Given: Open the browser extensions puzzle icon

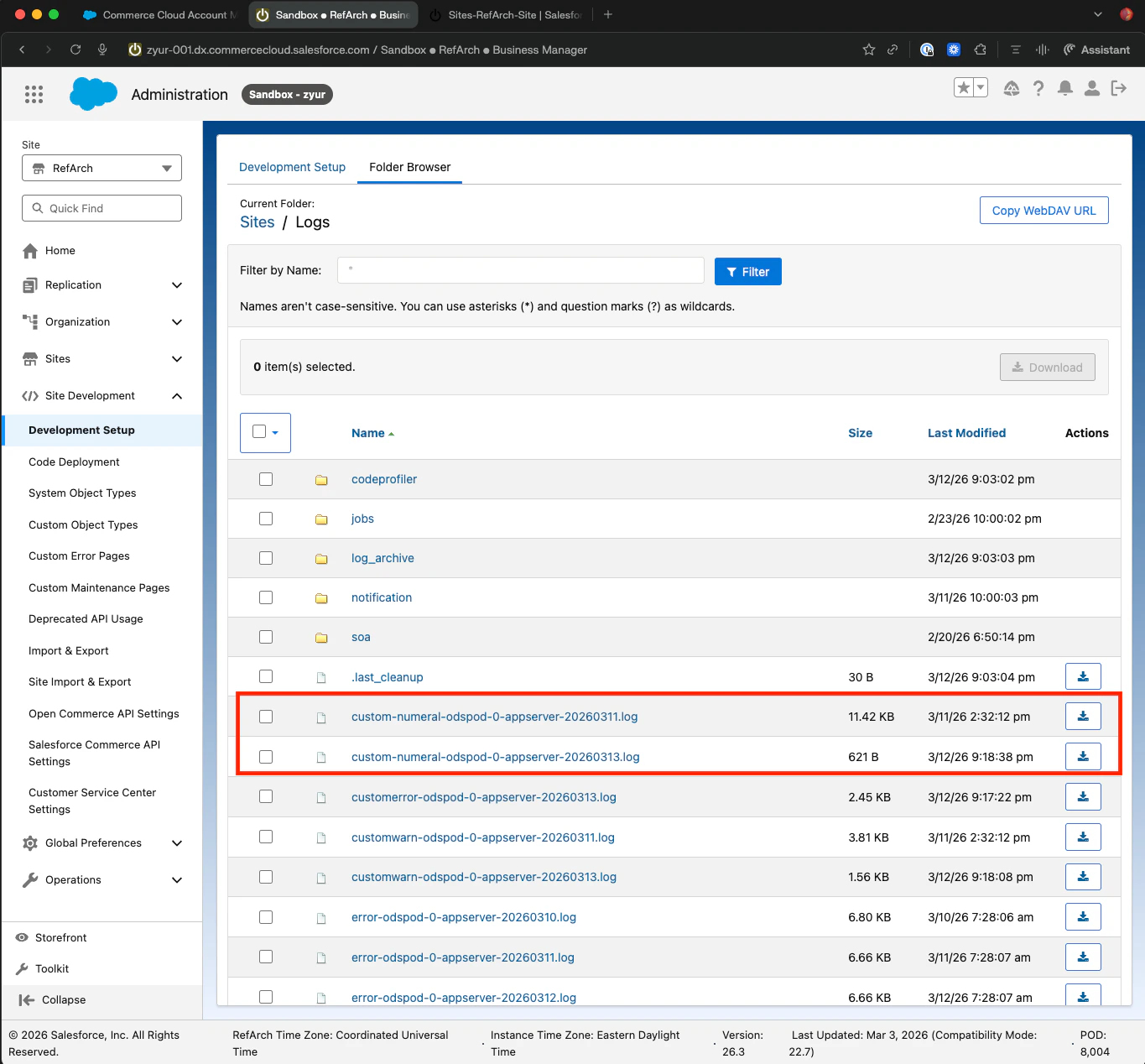Looking at the screenshot, I should 980,50.
